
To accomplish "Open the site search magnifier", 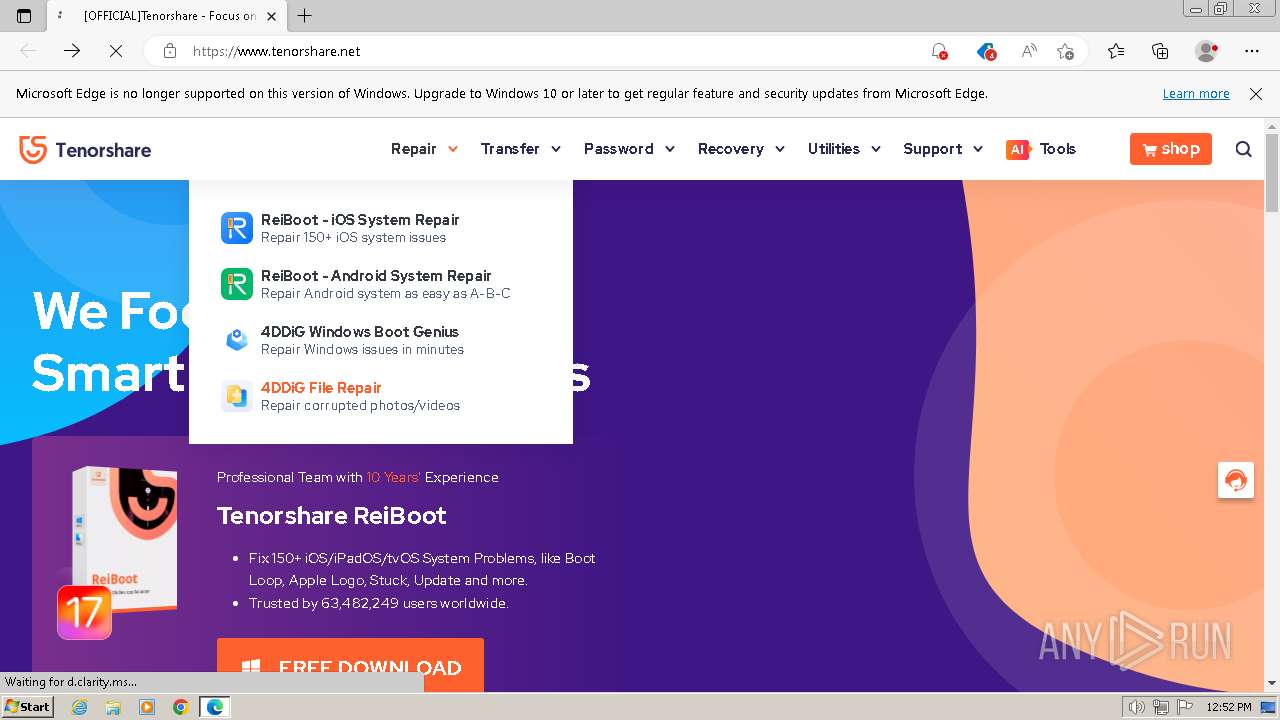I will [x=1243, y=149].
